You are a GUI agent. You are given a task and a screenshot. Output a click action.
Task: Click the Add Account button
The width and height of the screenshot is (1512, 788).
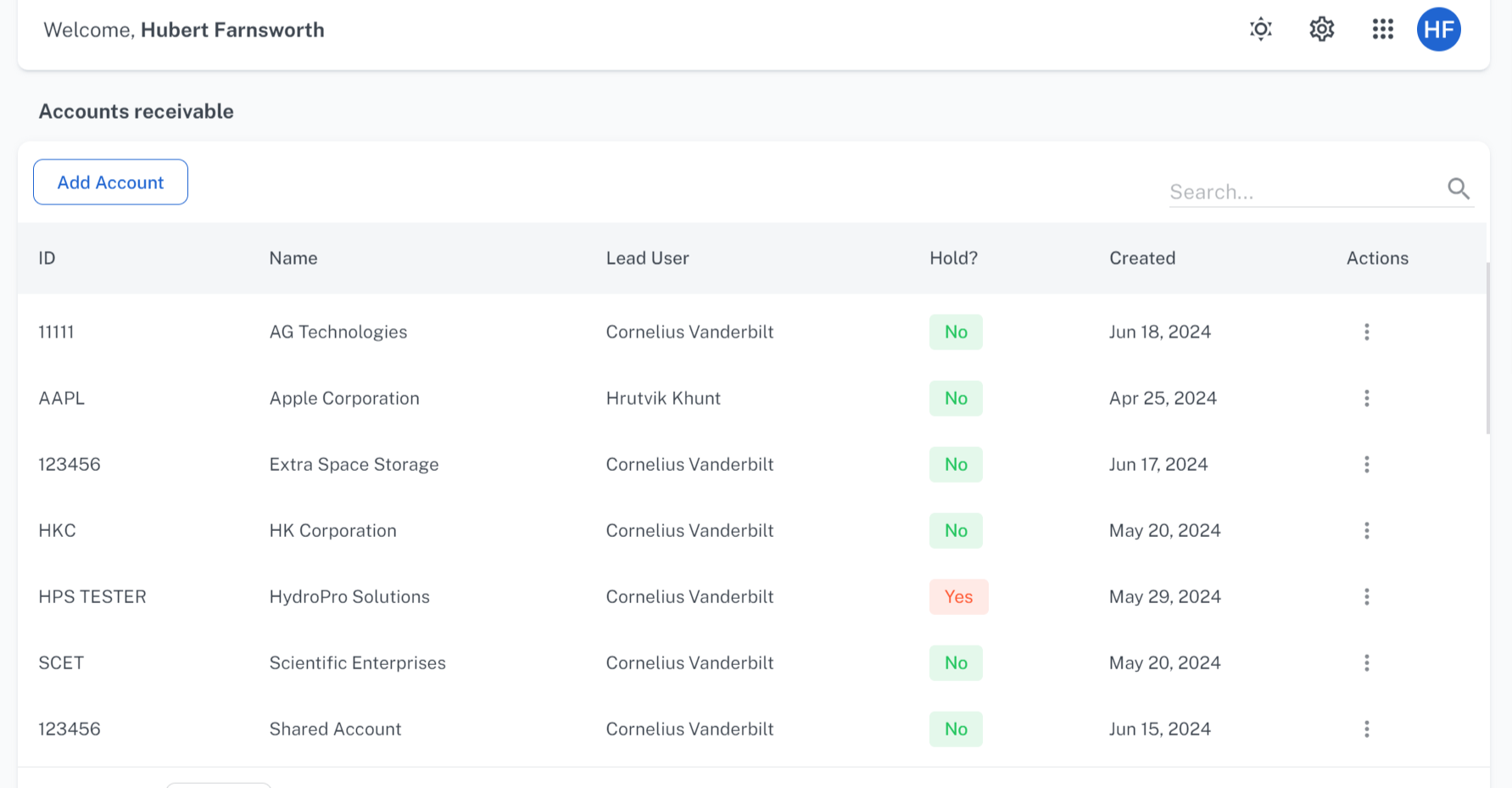110,182
